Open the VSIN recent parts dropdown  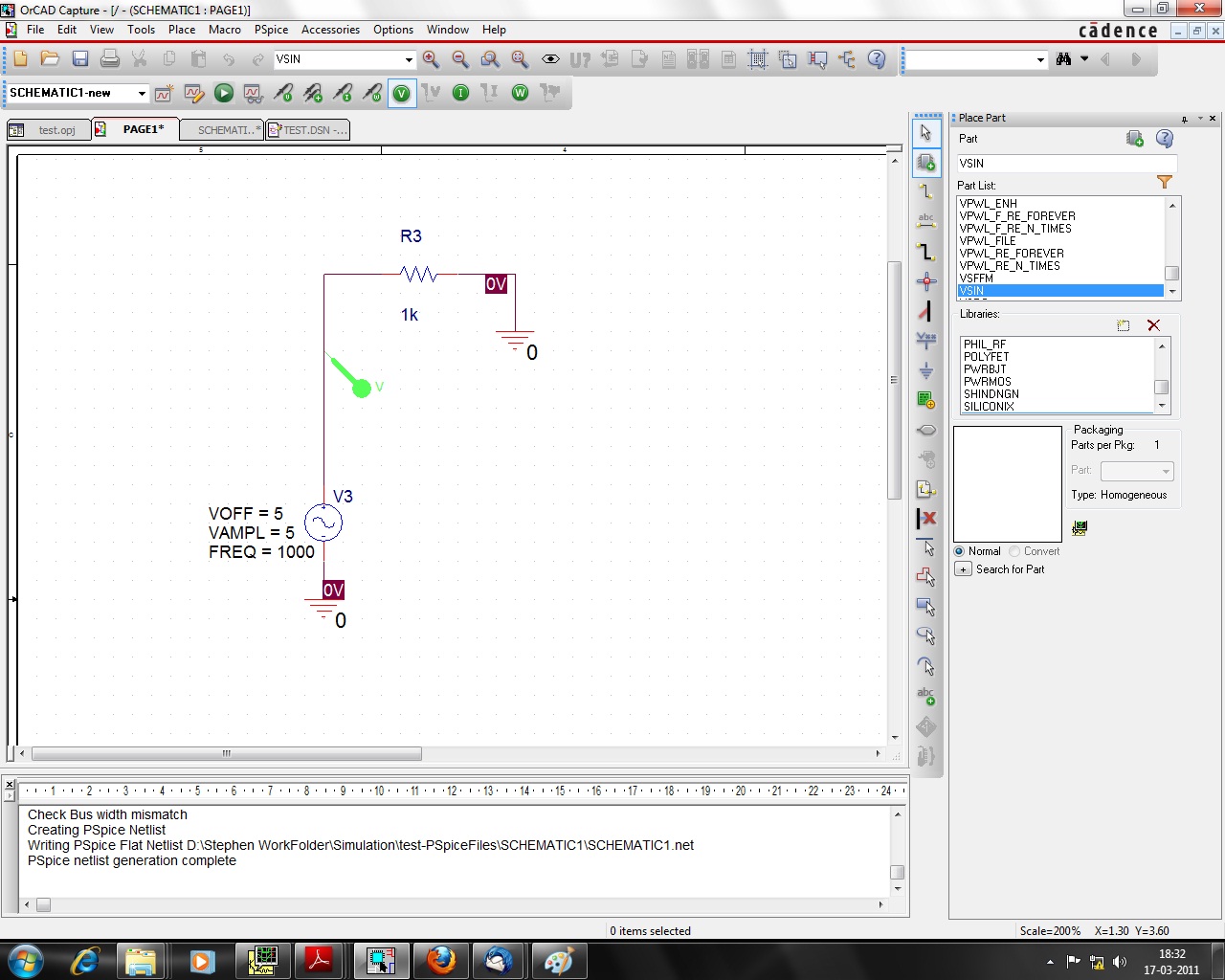(x=409, y=59)
